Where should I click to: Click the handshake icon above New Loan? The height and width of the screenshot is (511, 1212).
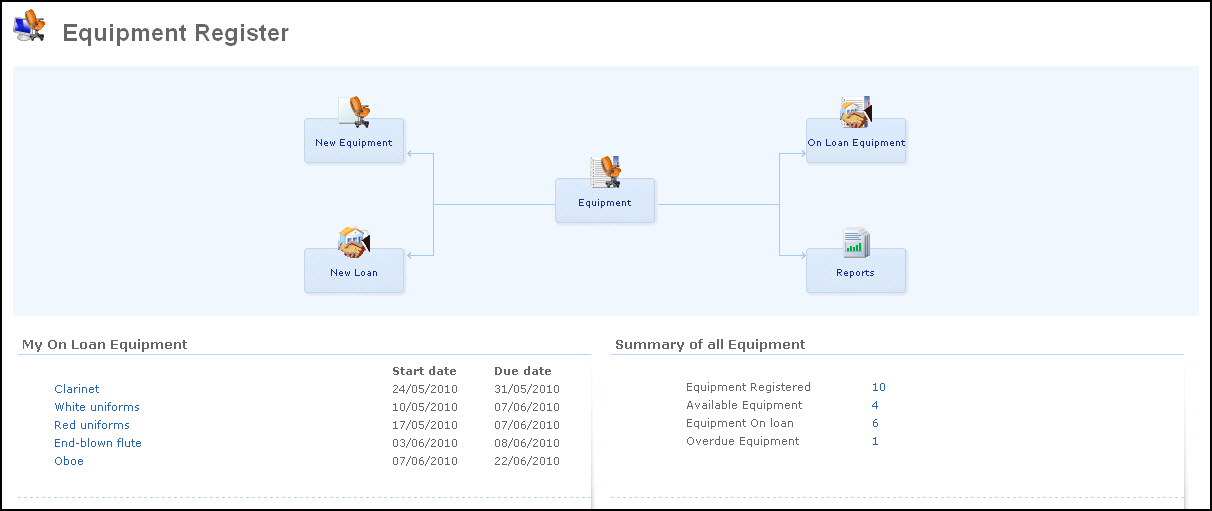(x=354, y=241)
